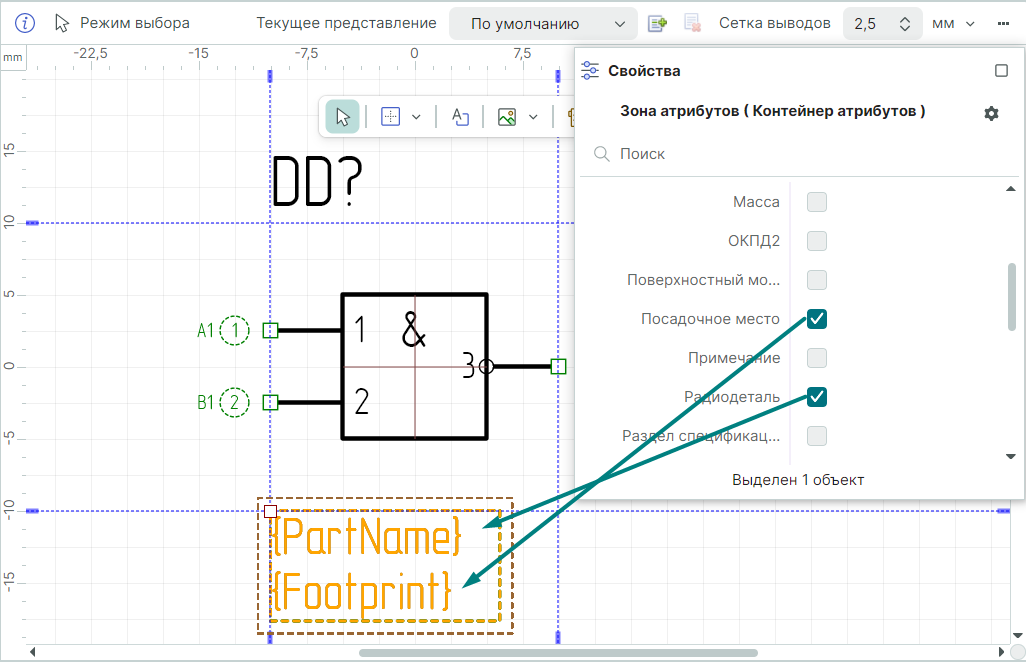Open the properties gear settings
1026x662 pixels.
point(991,114)
